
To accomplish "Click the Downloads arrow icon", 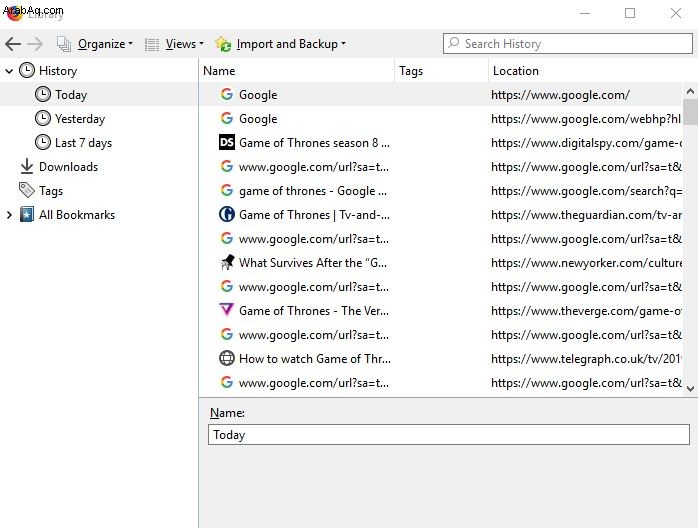I will [x=27, y=167].
